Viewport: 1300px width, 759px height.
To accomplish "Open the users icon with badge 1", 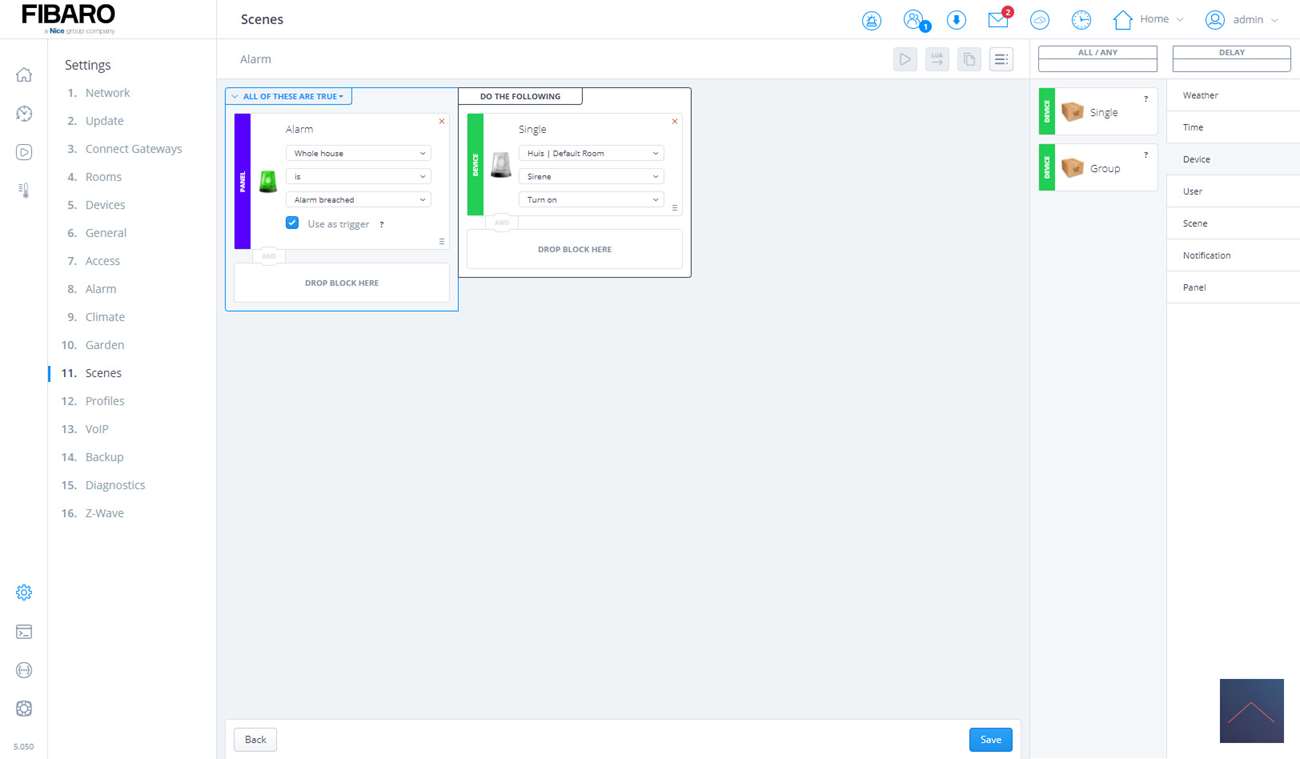I will click(915, 20).
